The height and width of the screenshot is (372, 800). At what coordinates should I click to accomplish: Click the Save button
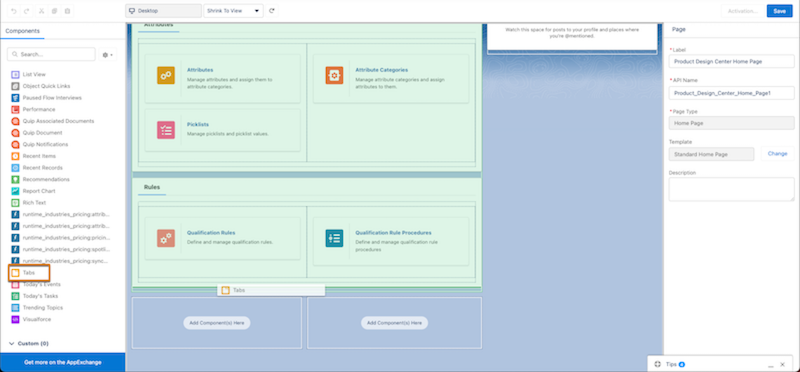(x=779, y=11)
